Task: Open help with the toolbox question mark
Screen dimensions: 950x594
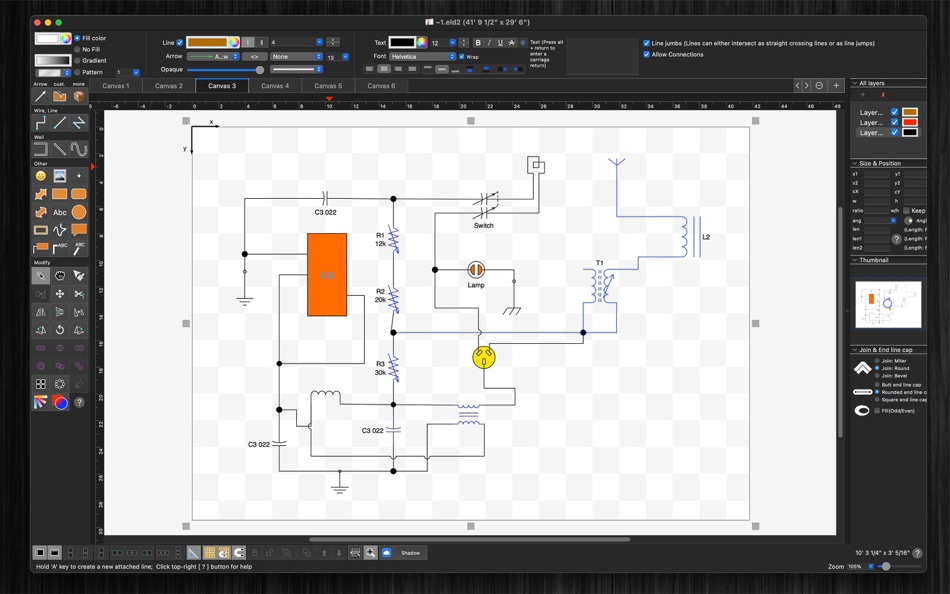Action: 79,402
